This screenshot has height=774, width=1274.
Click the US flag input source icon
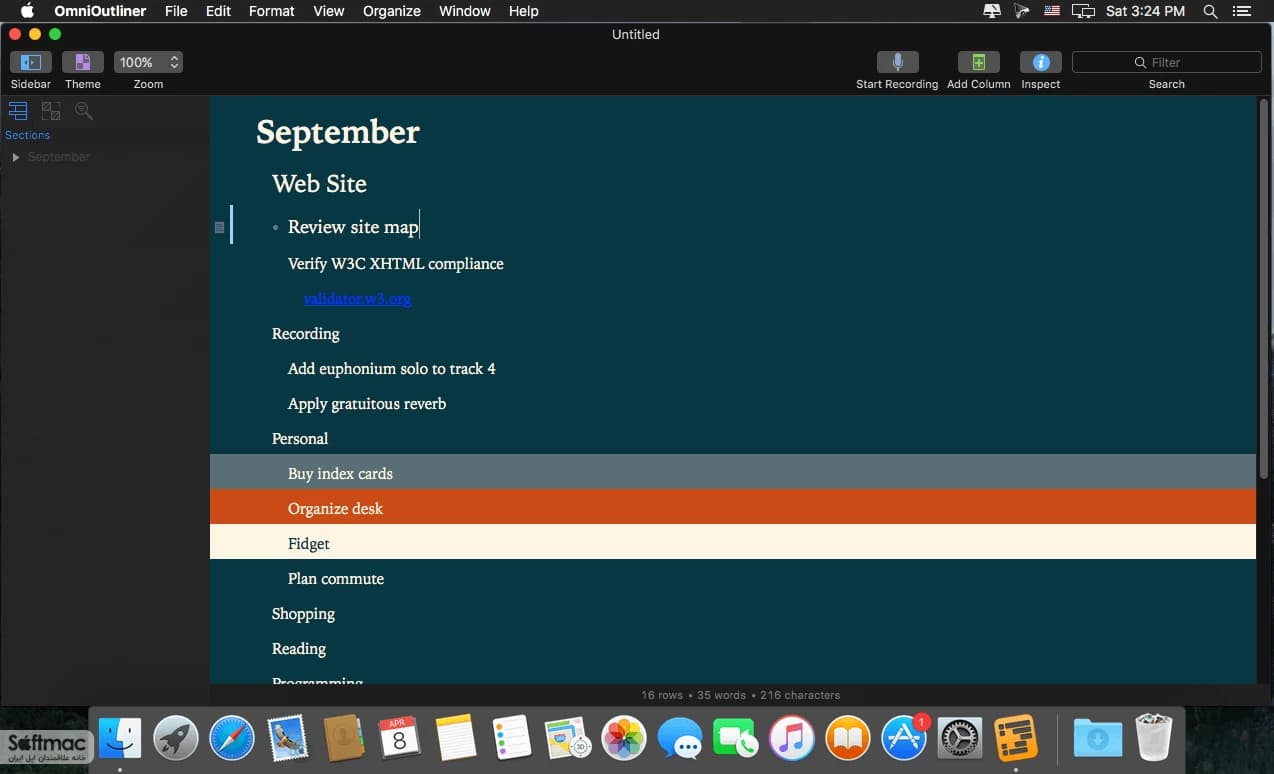(x=1052, y=11)
